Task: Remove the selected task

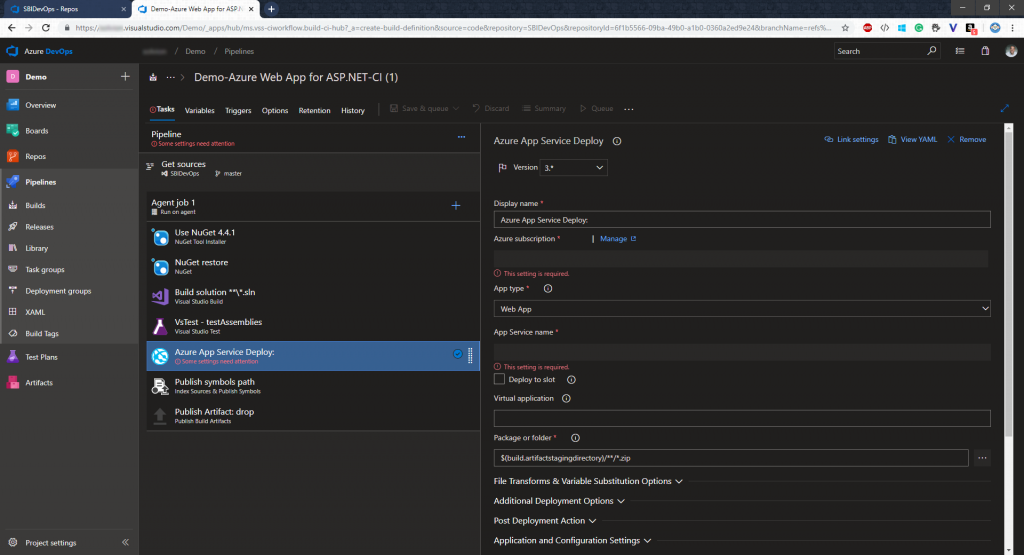Action: pyautogui.click(x=967, y=140)
